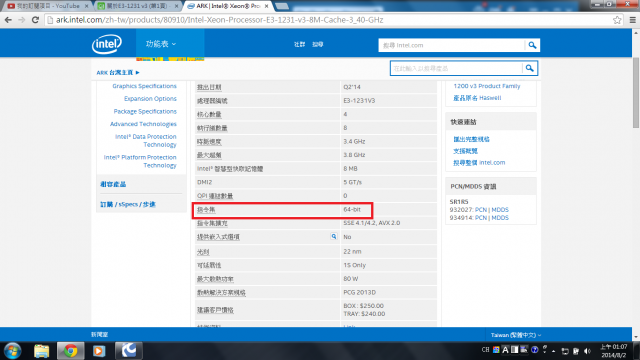The image size is (640, 360).
Task: Select the 3.4 GHz clock speed value
Action: coord(354,142)
